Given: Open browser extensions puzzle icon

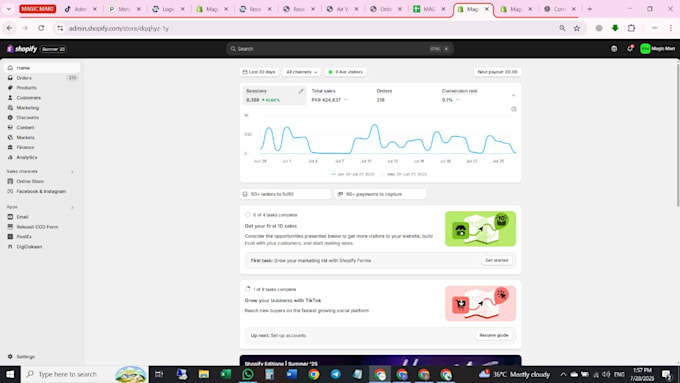Looking at the screenshot, I should (x=631, y=28).
